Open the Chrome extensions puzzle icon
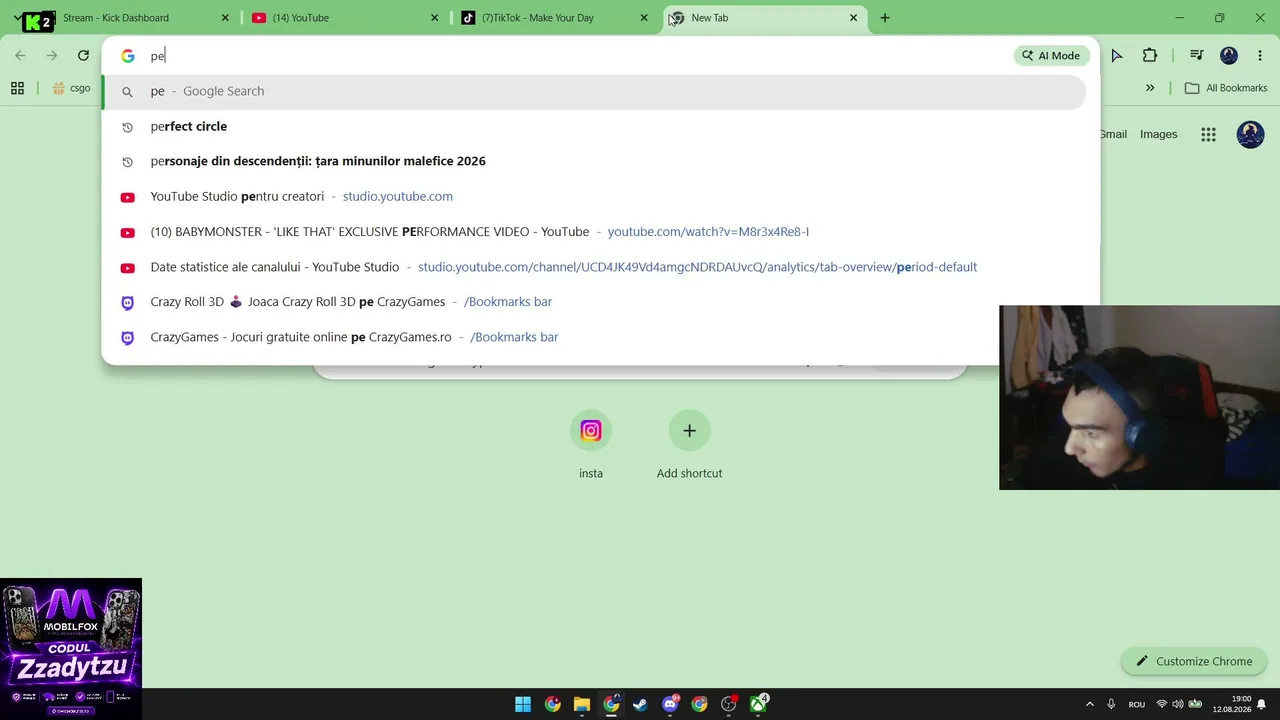 (x=1150, y=56)
